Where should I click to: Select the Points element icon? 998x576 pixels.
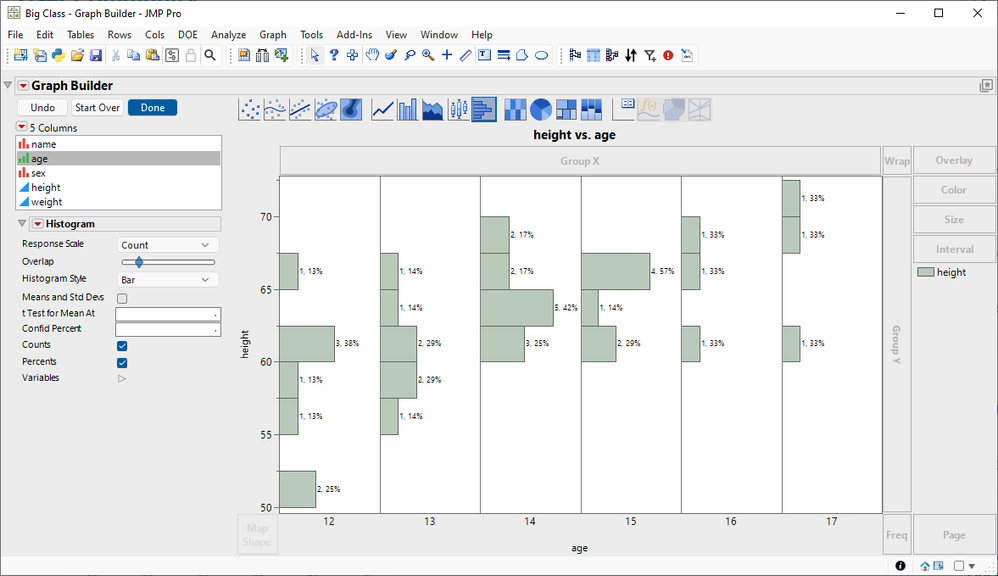click(250, 109)
